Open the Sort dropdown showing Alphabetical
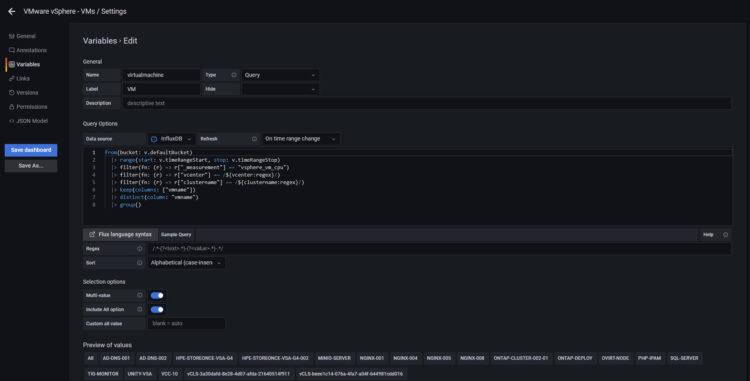The image size is (750, 381). tap(186, 263)
